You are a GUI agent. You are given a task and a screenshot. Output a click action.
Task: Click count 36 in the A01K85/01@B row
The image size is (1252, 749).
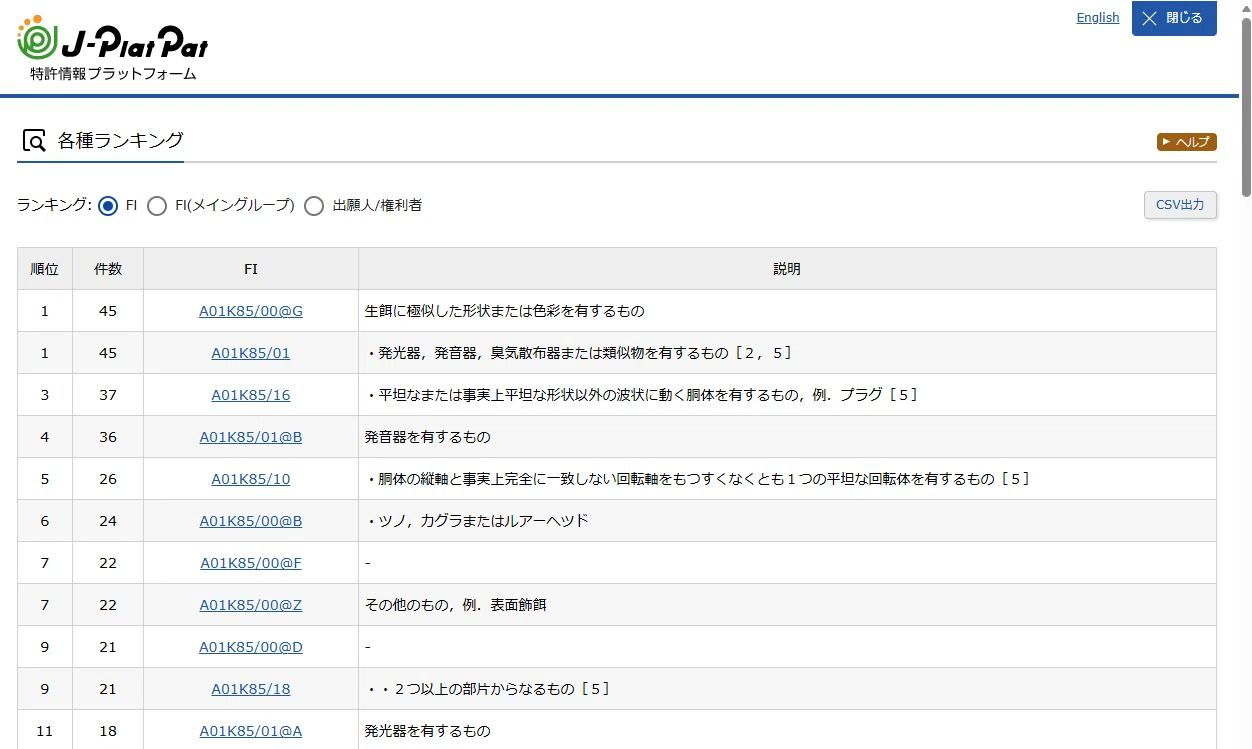(x=108, y=437)
